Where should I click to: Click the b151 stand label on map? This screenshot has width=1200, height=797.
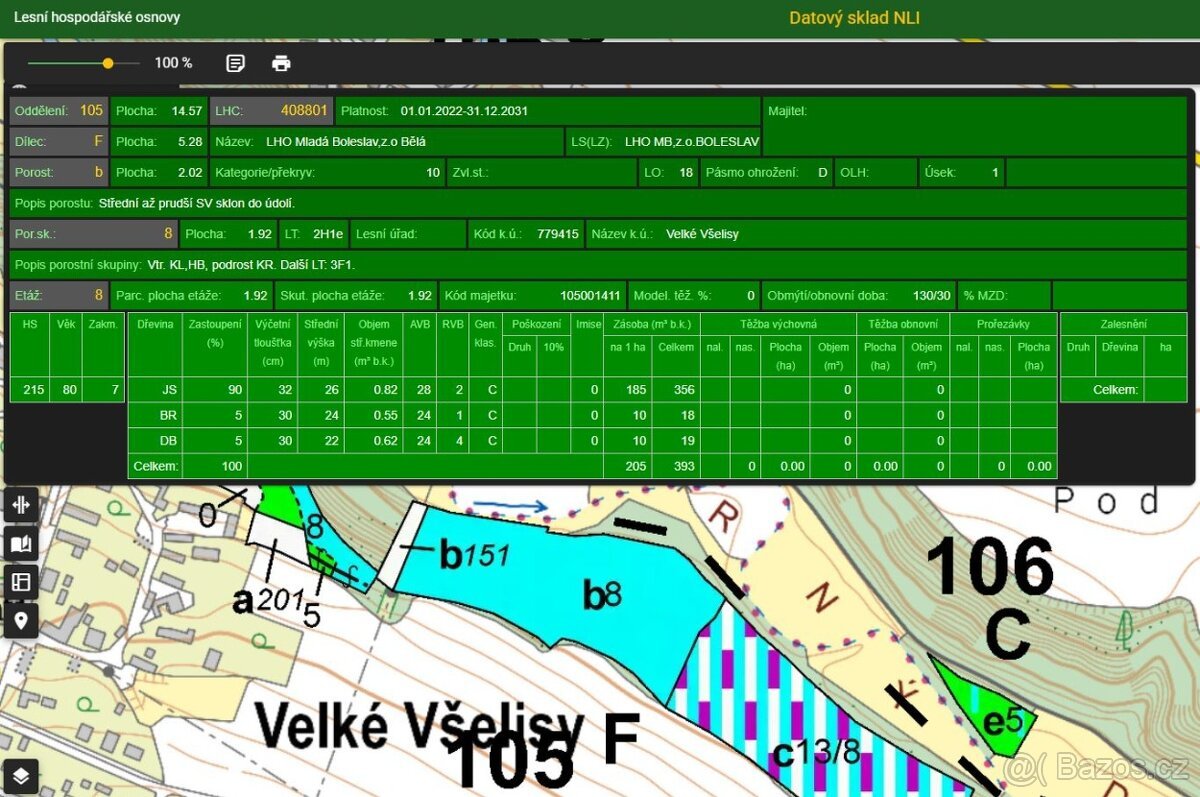pyautogui.click(x=476, y=555)
